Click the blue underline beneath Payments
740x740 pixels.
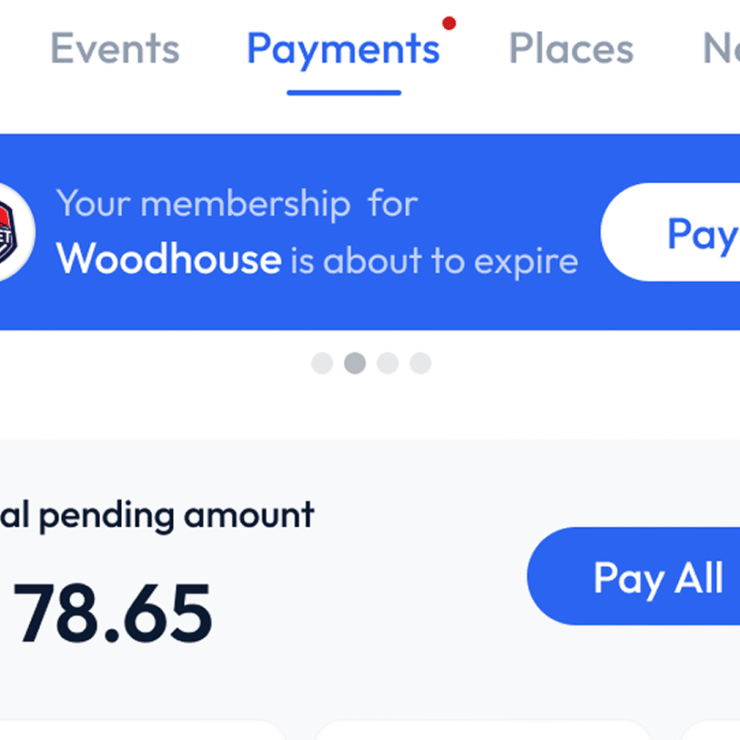pos(344,92)
